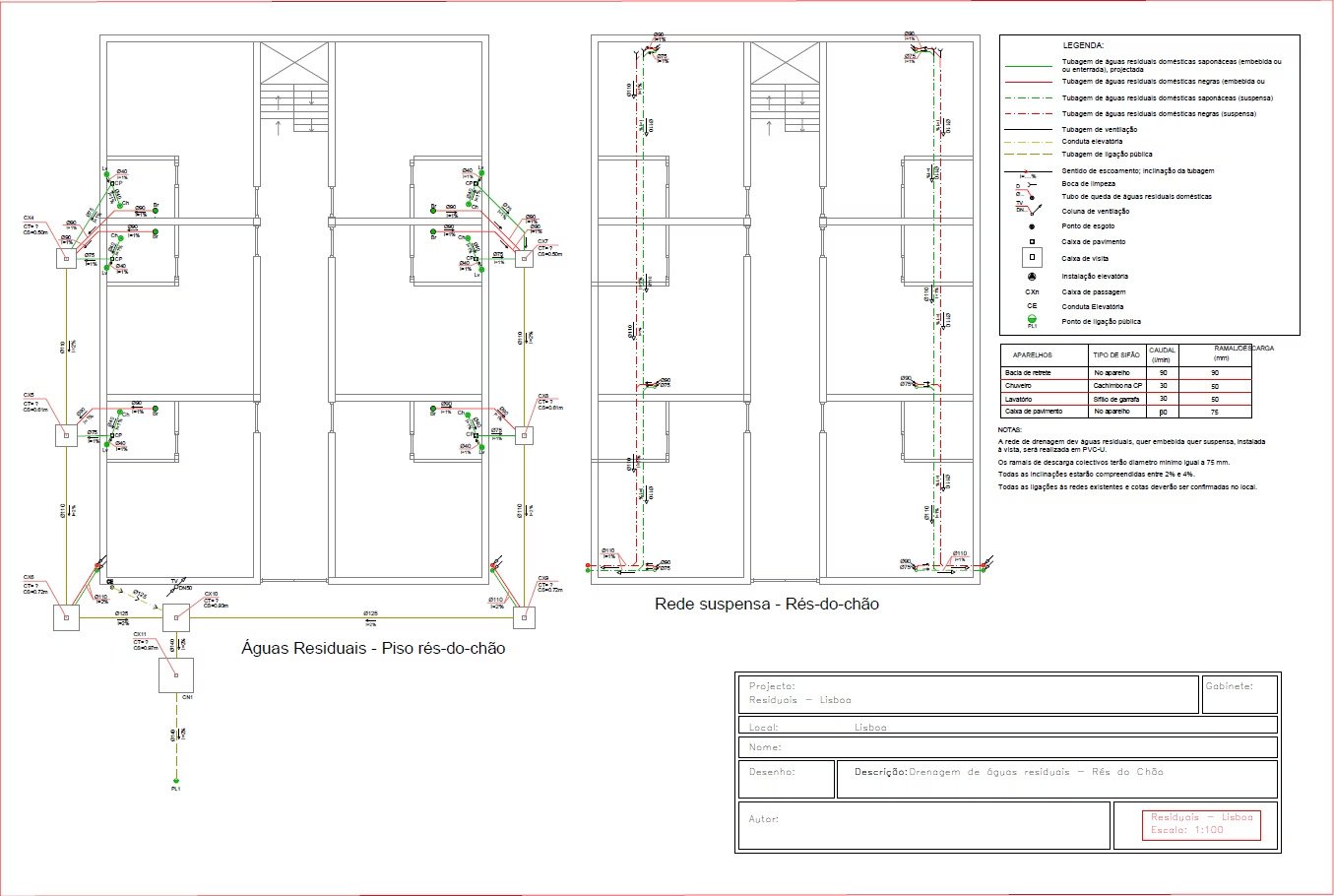Click the CN1 label below CX11
Image resolution: width=1334 pixels, height=896 pixels.
pyautogui.click(x=187, y=697)
